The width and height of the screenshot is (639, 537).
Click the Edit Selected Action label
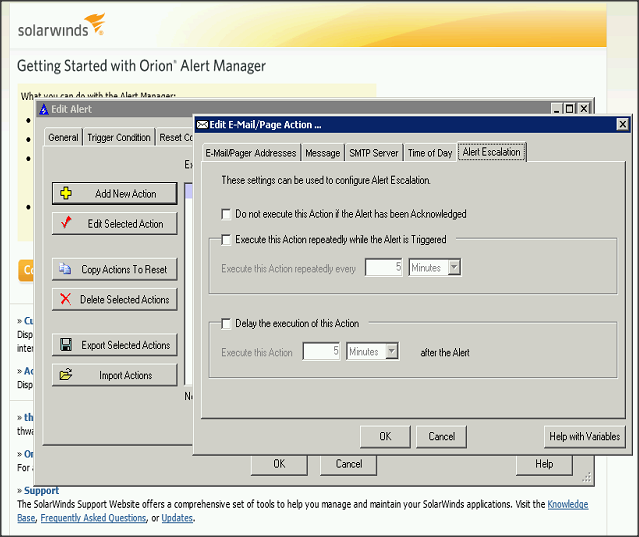pos(126,224)
